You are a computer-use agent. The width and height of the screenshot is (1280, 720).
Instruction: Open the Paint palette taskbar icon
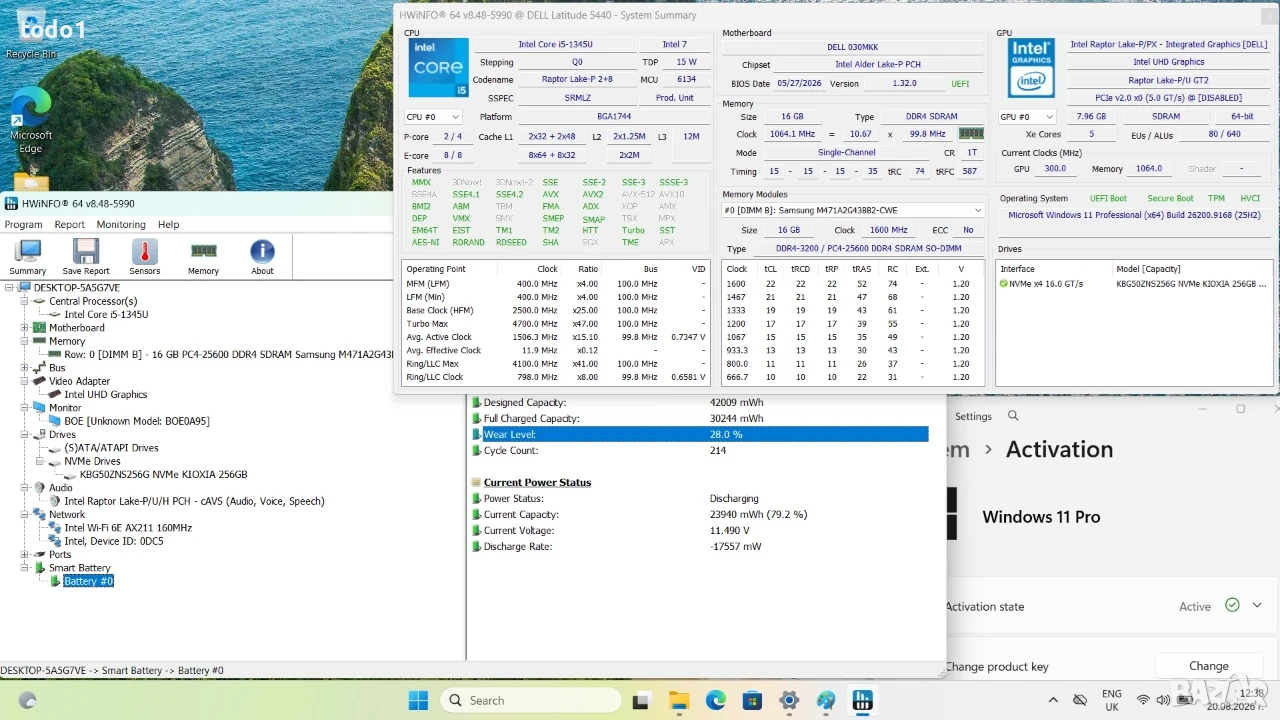(826, 701)
